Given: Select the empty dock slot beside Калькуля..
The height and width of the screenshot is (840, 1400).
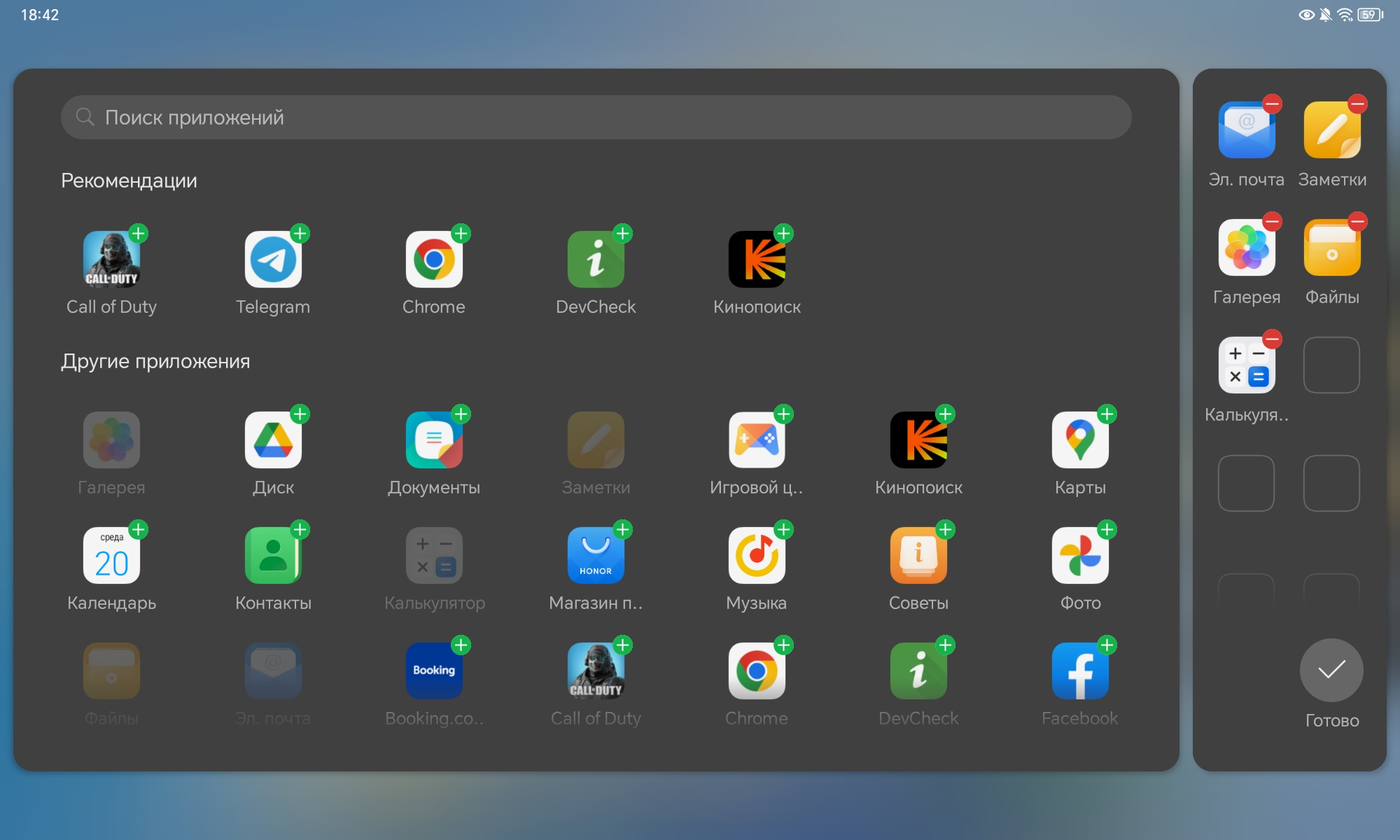Looking at the screenshot, I should click(x=1332, y=365).
